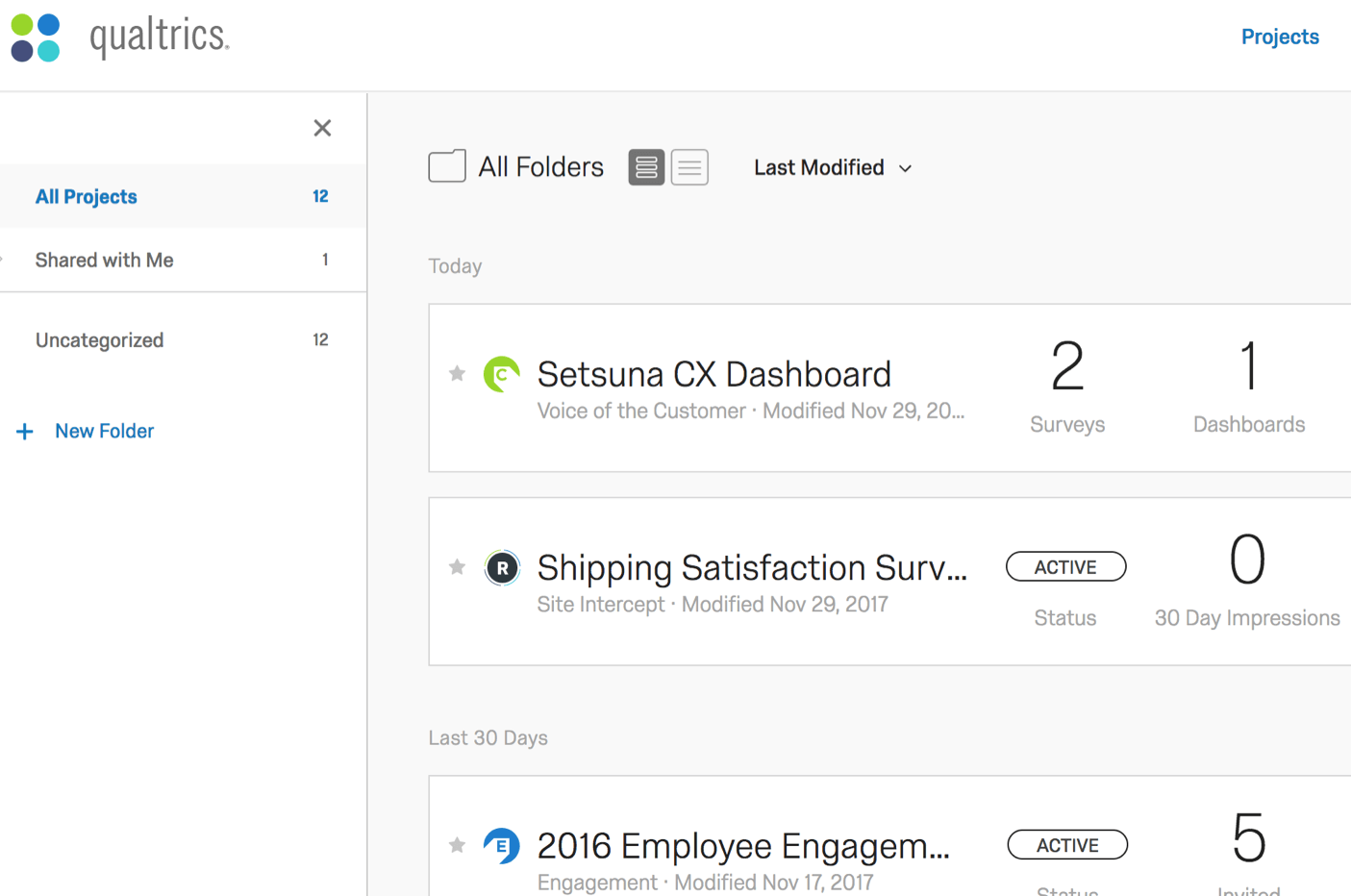
Task: Select All Projects folder
Action: coord(183,196)
